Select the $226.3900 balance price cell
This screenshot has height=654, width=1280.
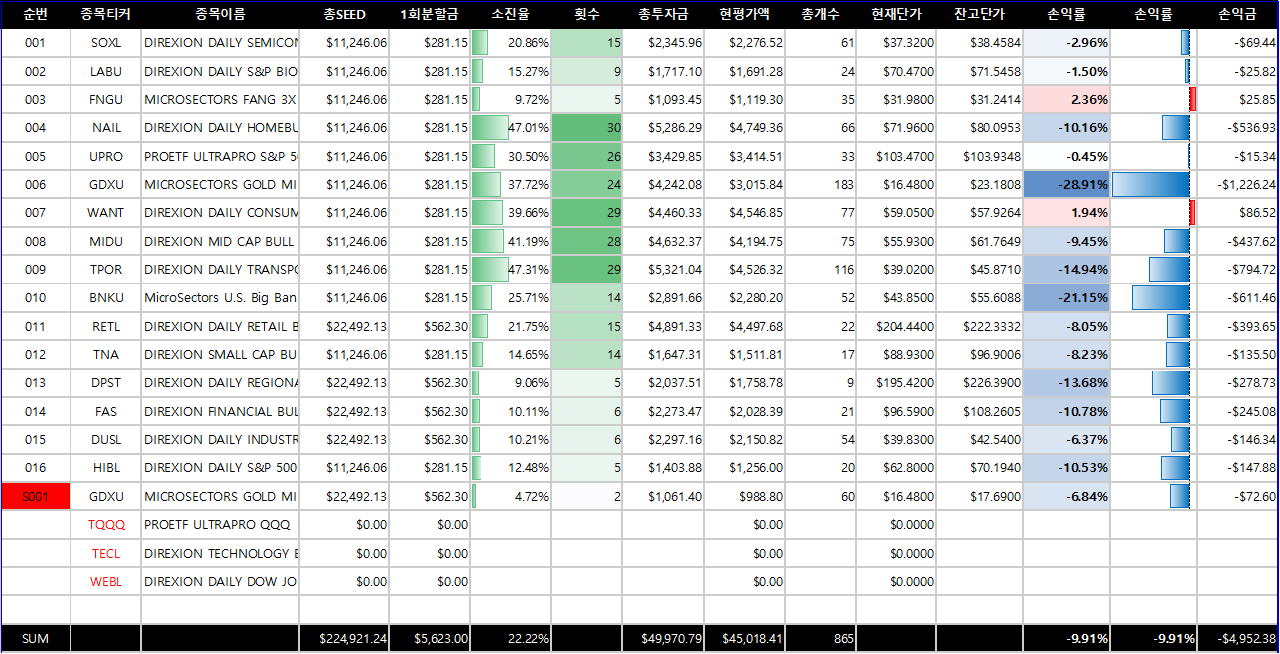coord(979,383)
